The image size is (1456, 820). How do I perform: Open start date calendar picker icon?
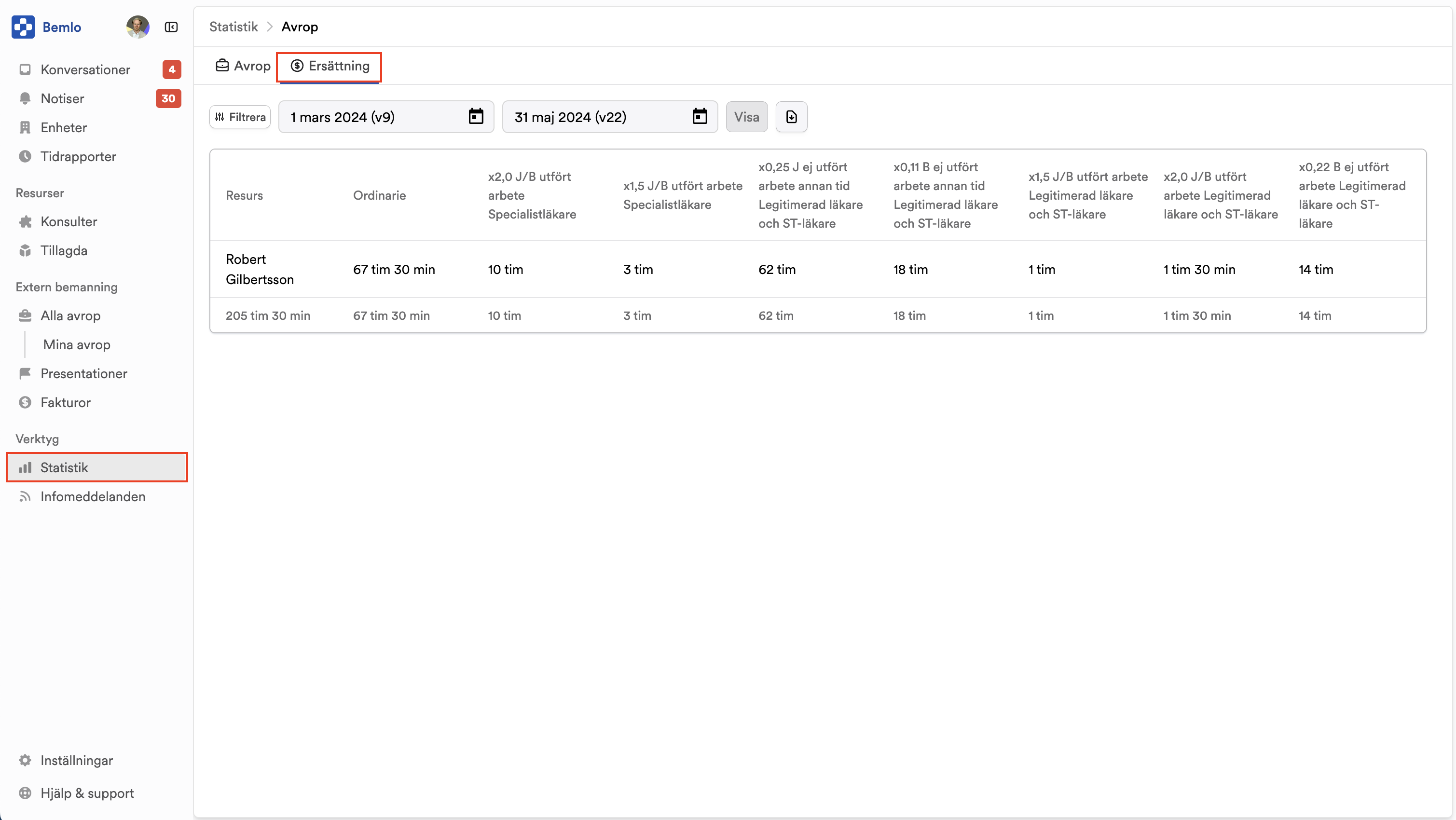click(476, 116)
